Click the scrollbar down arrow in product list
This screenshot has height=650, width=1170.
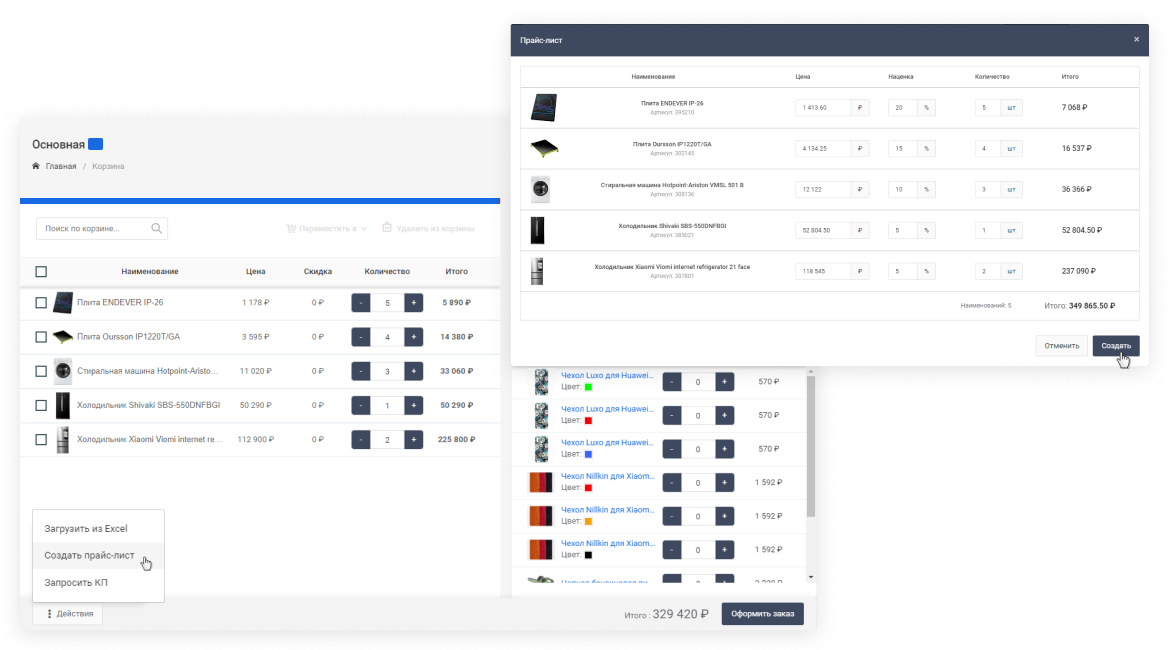[x=810, y=577]
